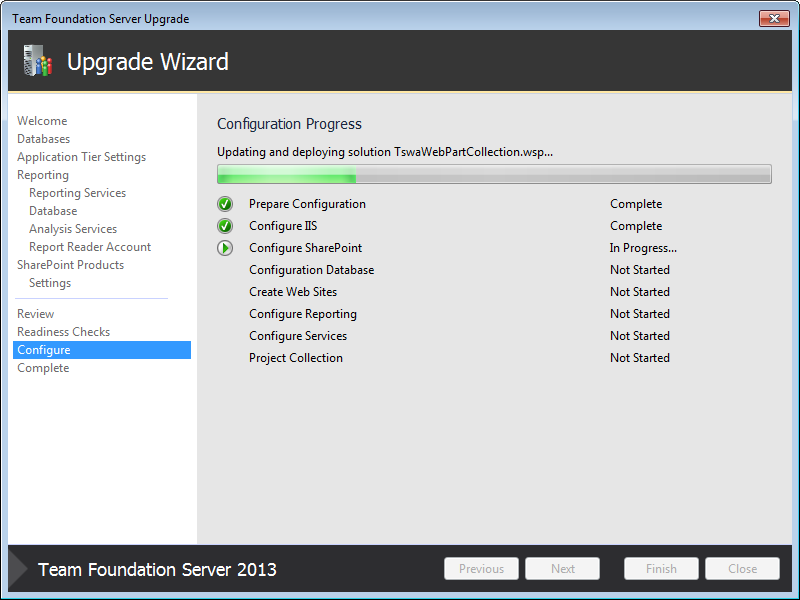
Task: Click the footer triangle beside Team Foundation Server 2013
Action: point(18,569)
